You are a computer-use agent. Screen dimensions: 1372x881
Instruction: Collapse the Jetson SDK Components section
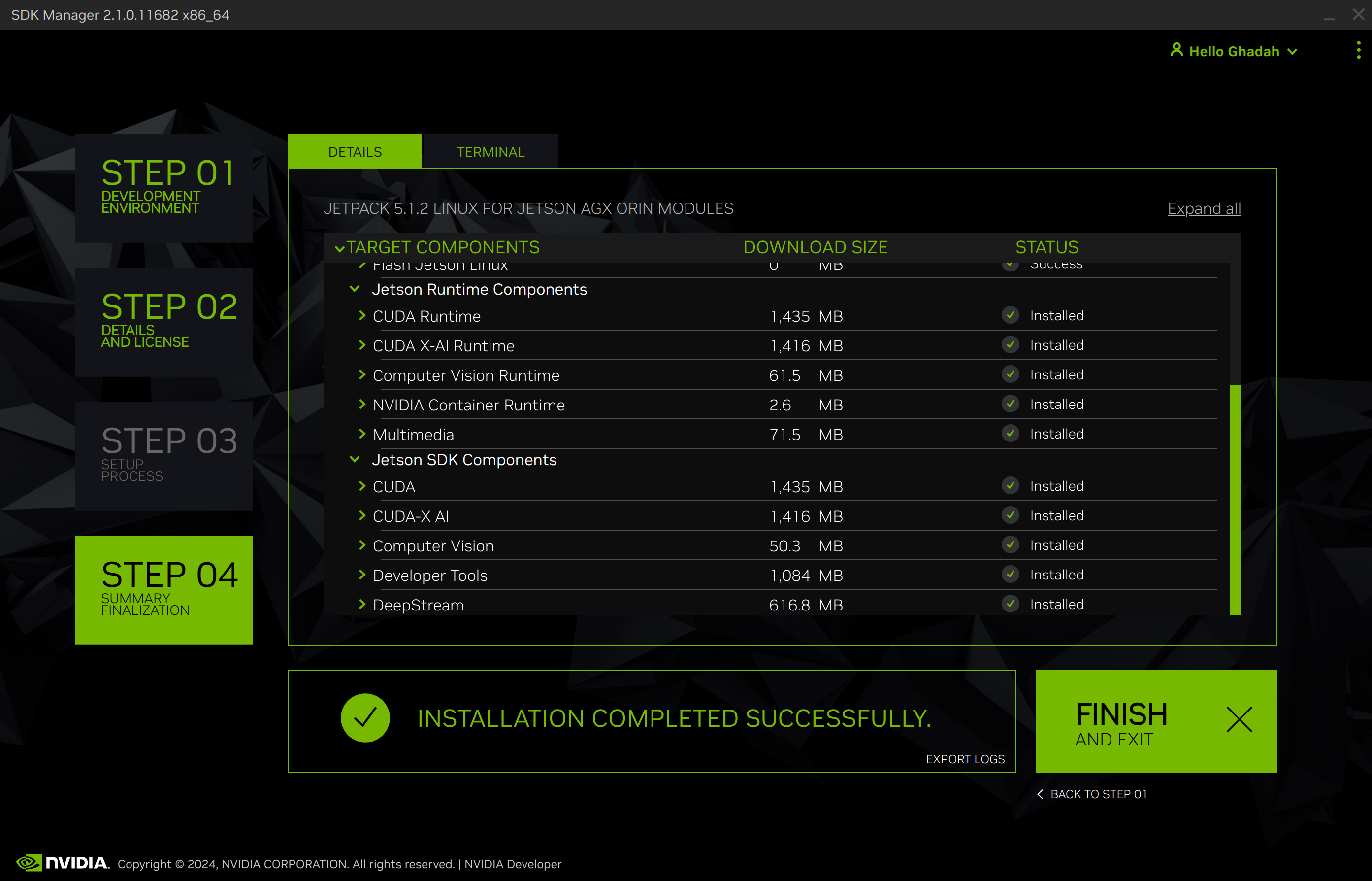(x=356, y=459)
